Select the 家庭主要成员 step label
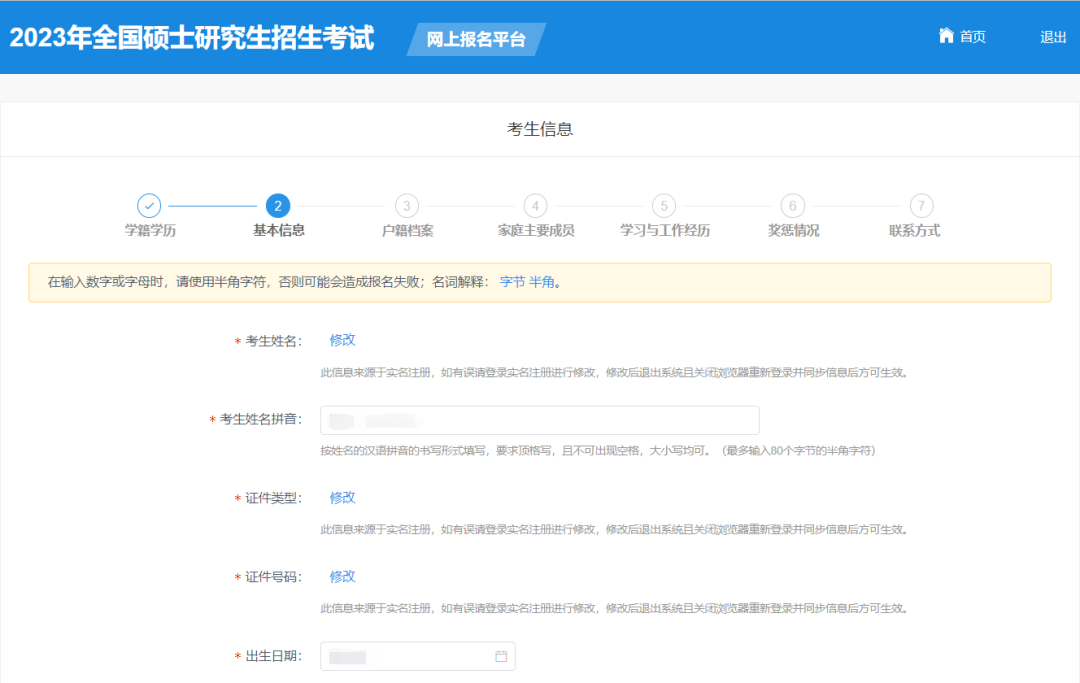This screenshot has width=1080, height=683. tap(536, 231)
